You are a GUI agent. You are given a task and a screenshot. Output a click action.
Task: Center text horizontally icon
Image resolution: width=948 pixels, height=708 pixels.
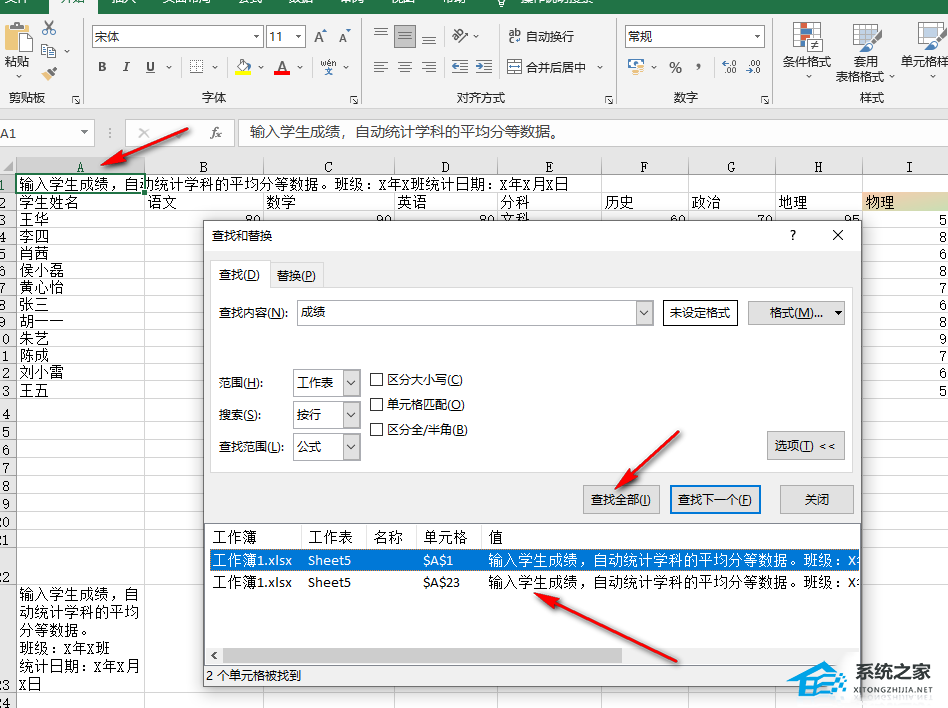coord(404,67)
